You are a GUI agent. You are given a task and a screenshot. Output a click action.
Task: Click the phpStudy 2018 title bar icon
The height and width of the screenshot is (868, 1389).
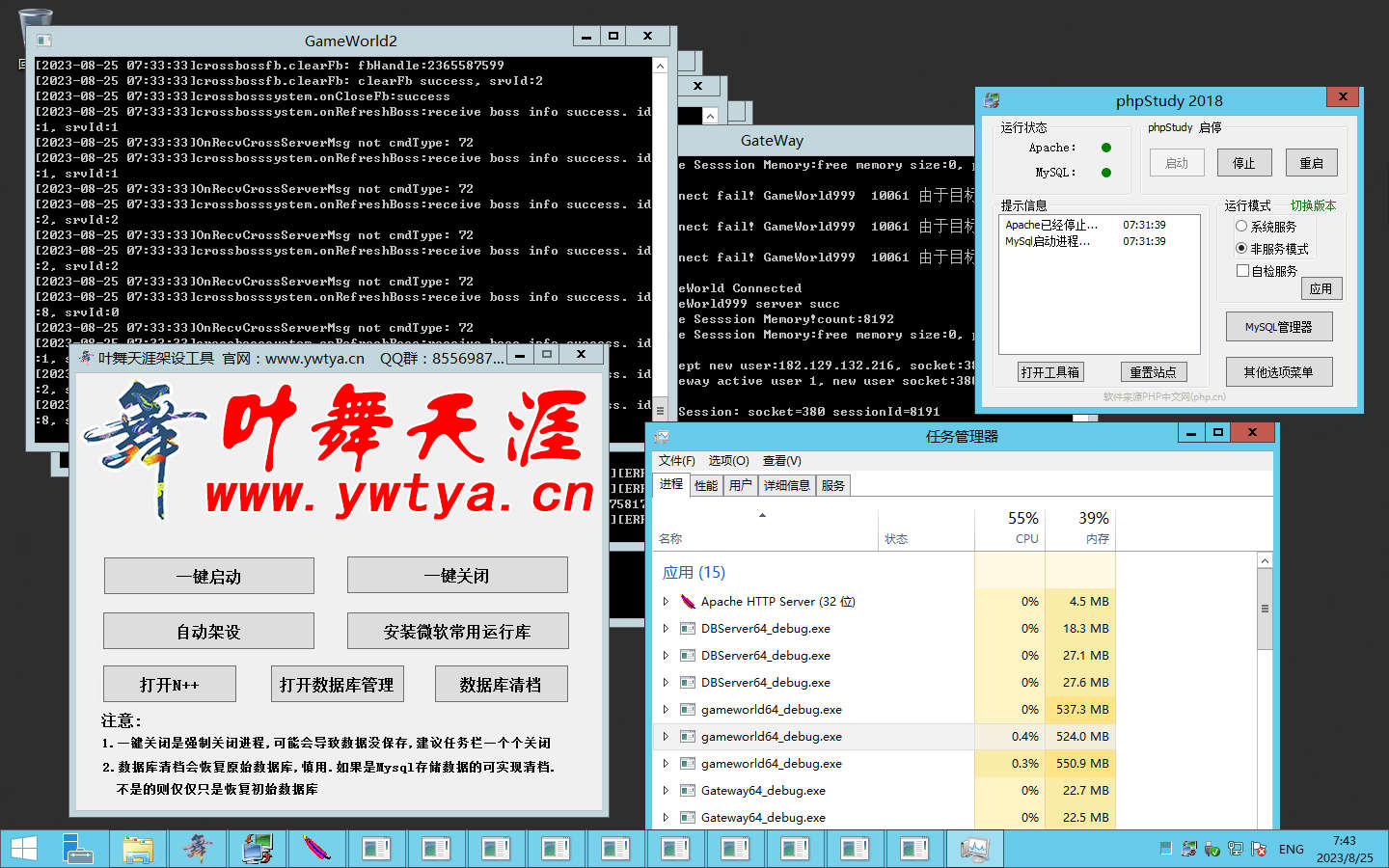pyautogui.click(x=992, y=100)
